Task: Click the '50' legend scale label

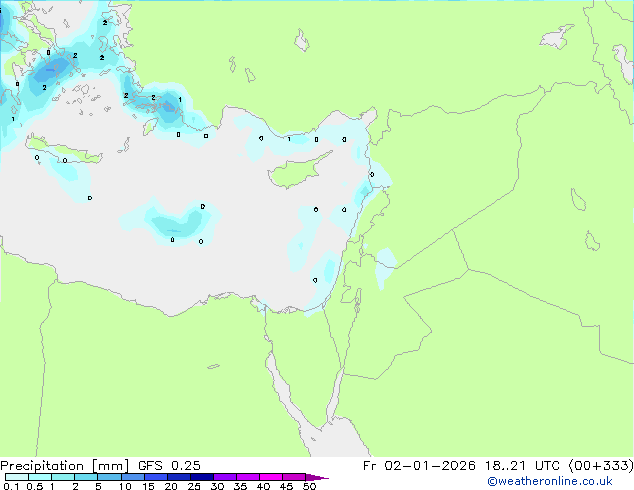Action: point(309,486)
